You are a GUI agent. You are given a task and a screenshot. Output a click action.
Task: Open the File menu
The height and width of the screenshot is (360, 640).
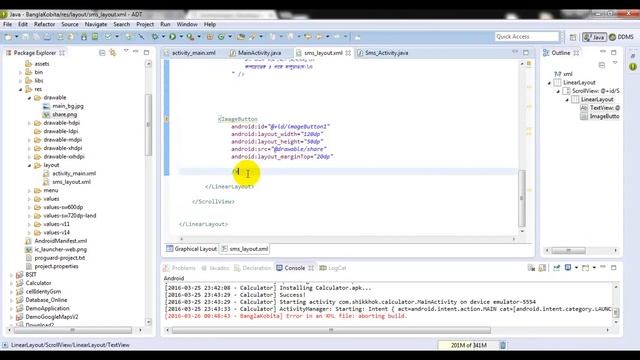click(x=7, y=24)
